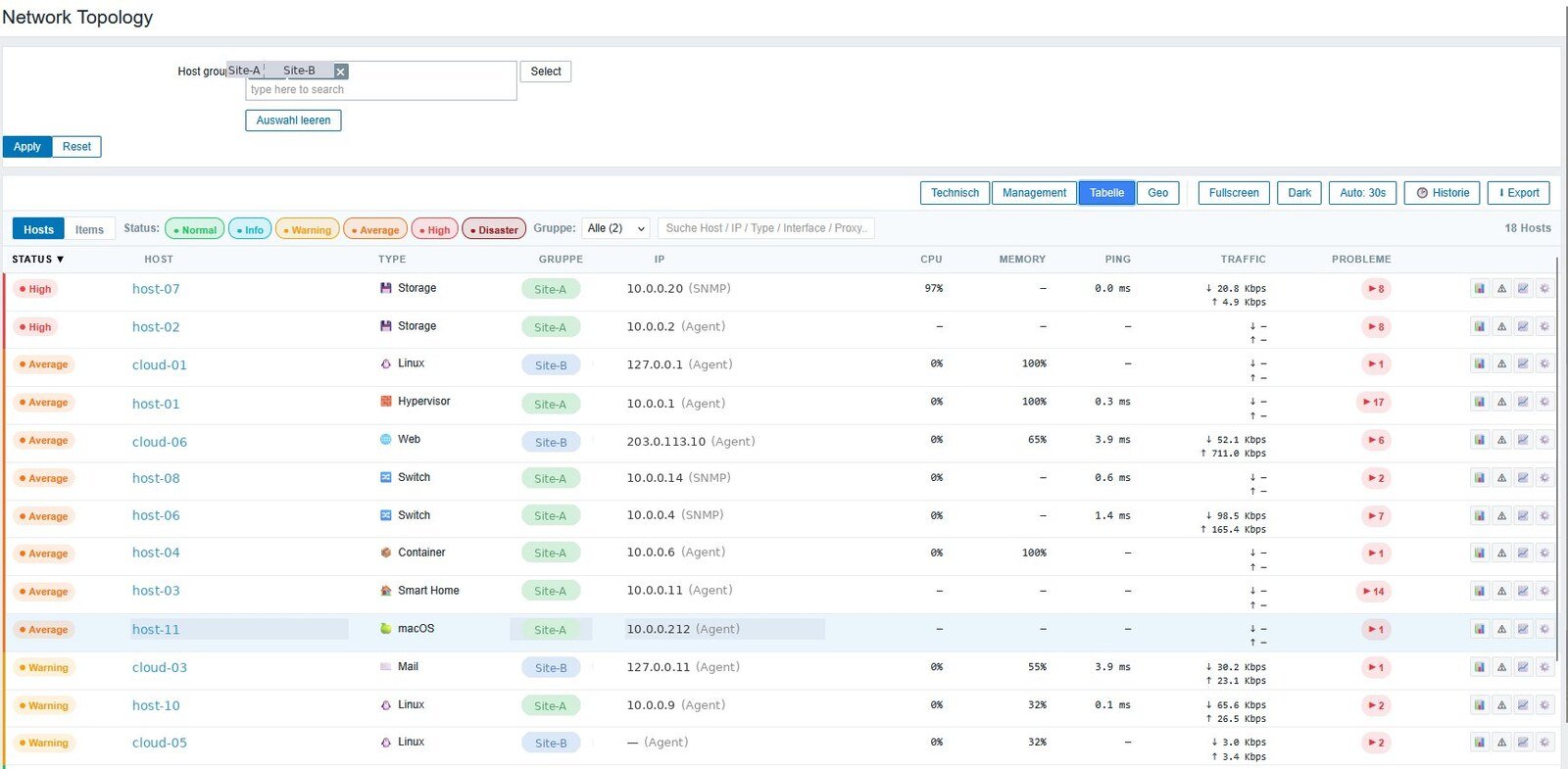Click gear icon for cloud-06

(1544, 440)
